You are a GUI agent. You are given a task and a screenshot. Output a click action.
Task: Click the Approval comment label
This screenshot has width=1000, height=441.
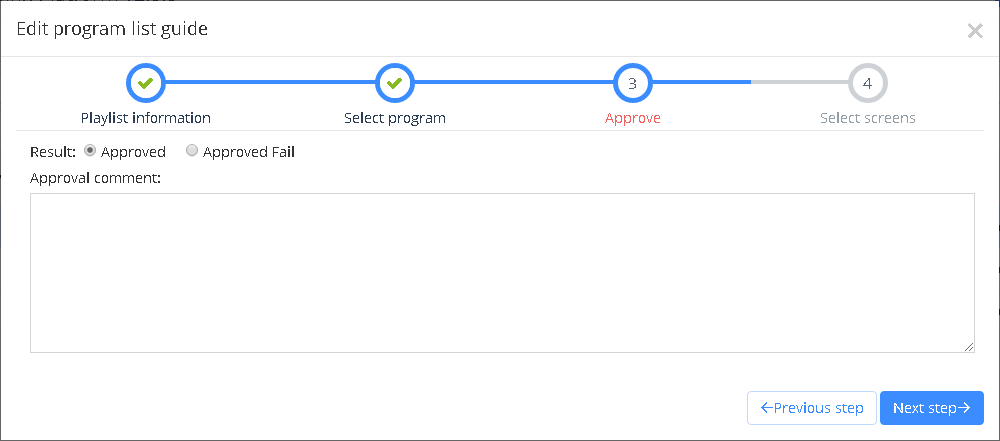point(95,178)
